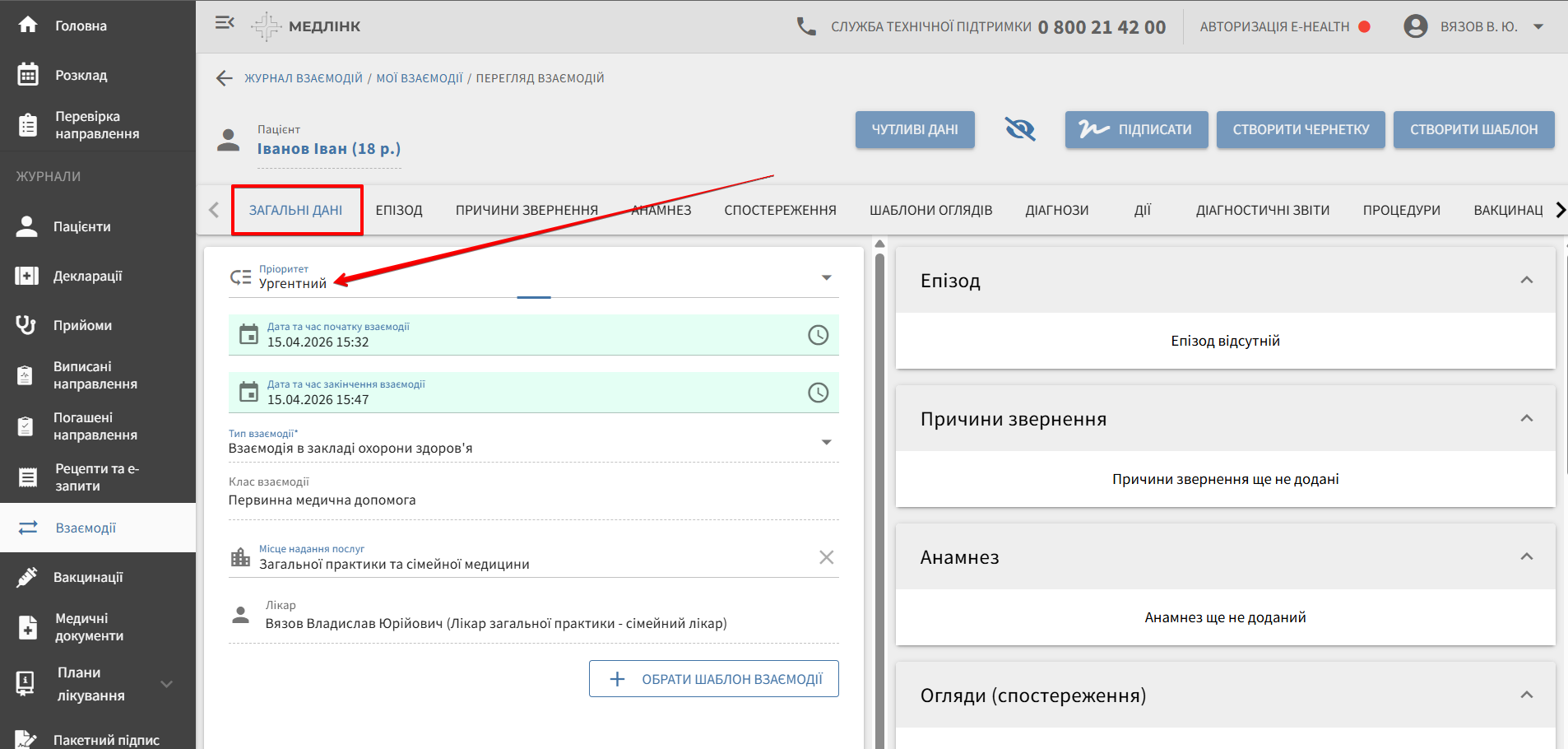Open Вакцинації in the sidebar
This screenshot has height=749, width=1568.
[88, 577]
